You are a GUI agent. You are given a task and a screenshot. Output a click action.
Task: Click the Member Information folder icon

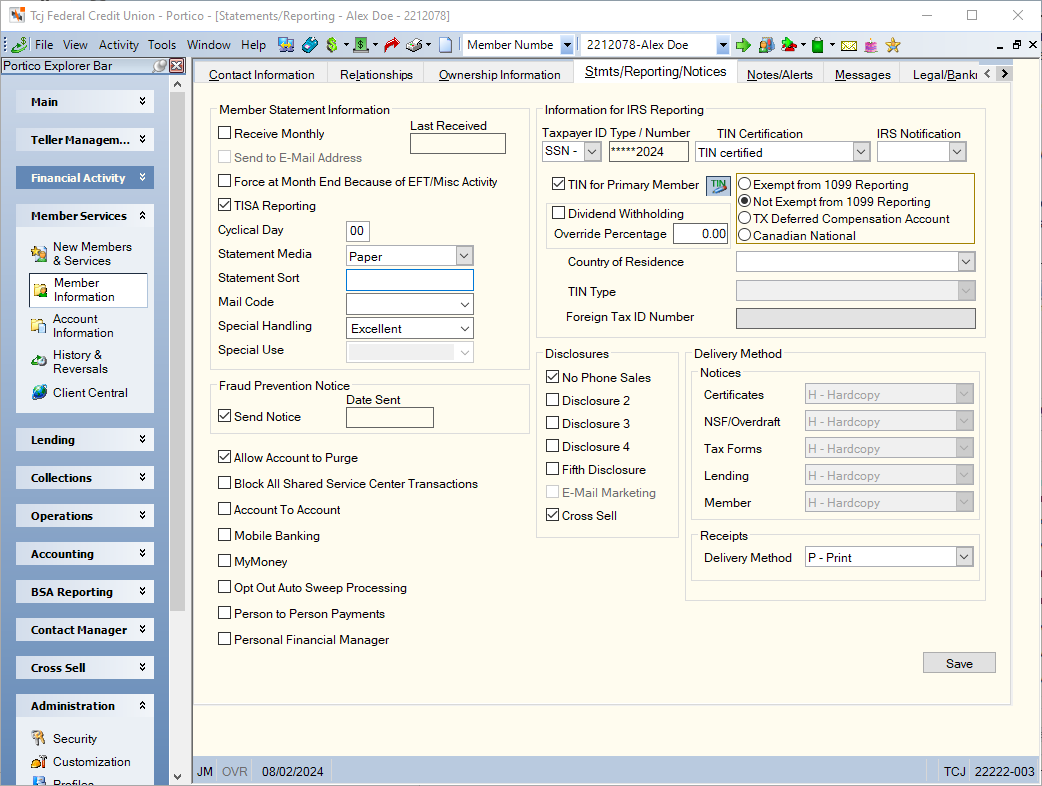(41, 290)
